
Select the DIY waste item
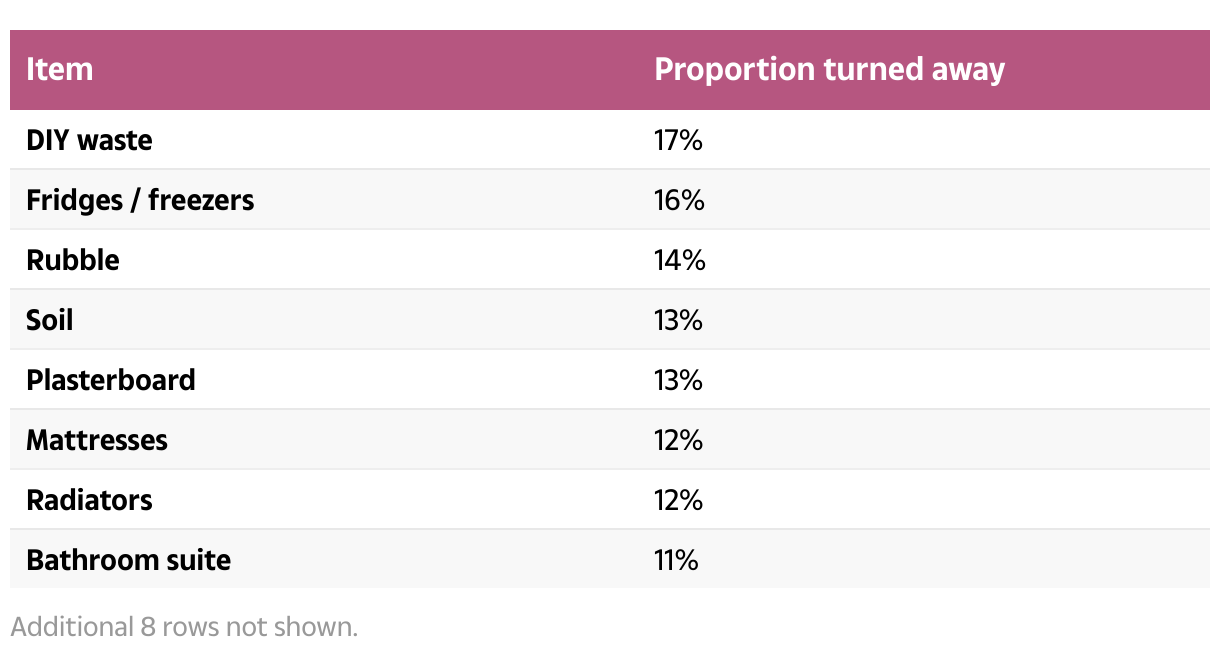tap(89, 140)
